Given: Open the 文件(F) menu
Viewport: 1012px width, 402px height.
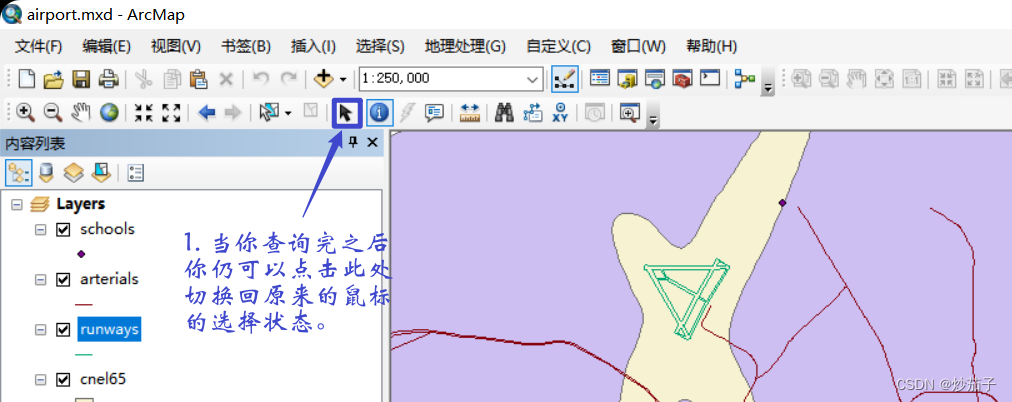Looking at the screenshot, I should pyautogui.click(x=38, y=46).
